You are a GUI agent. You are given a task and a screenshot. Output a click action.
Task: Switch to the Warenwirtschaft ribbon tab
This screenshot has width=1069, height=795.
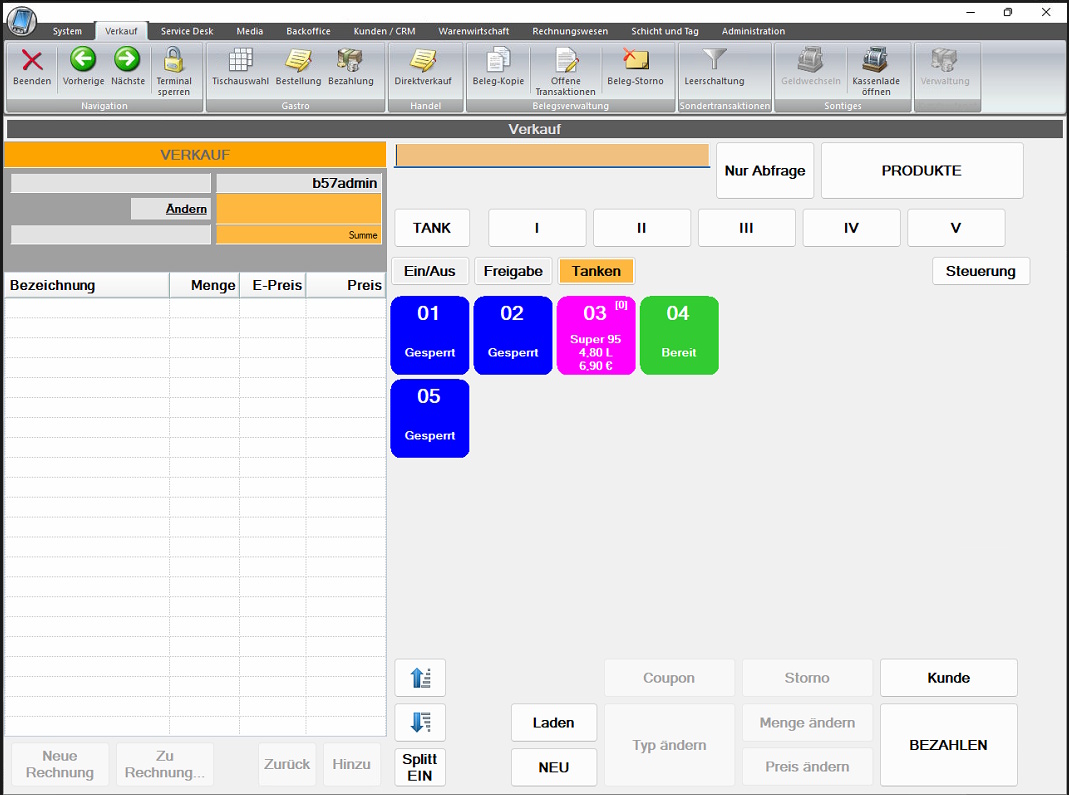coord(473,31)
